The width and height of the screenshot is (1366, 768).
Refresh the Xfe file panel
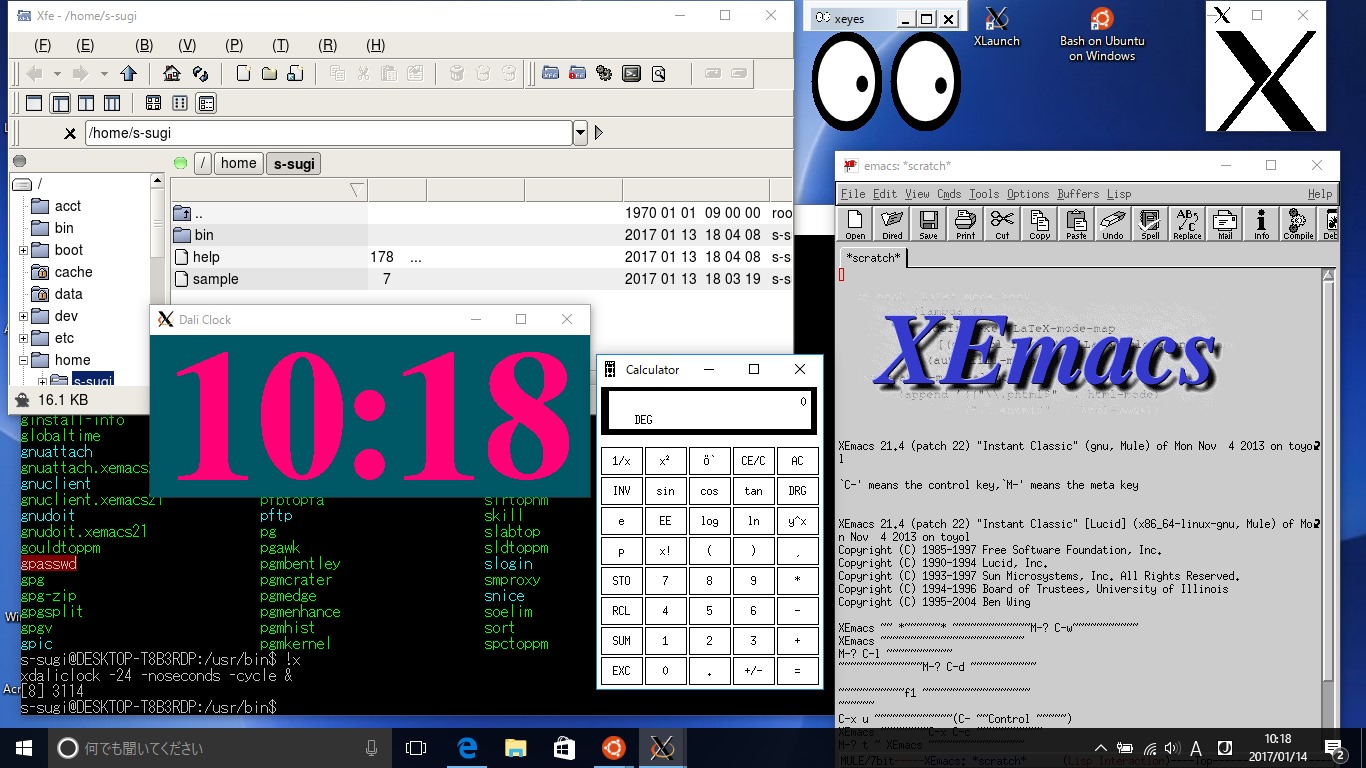point(200,73)
